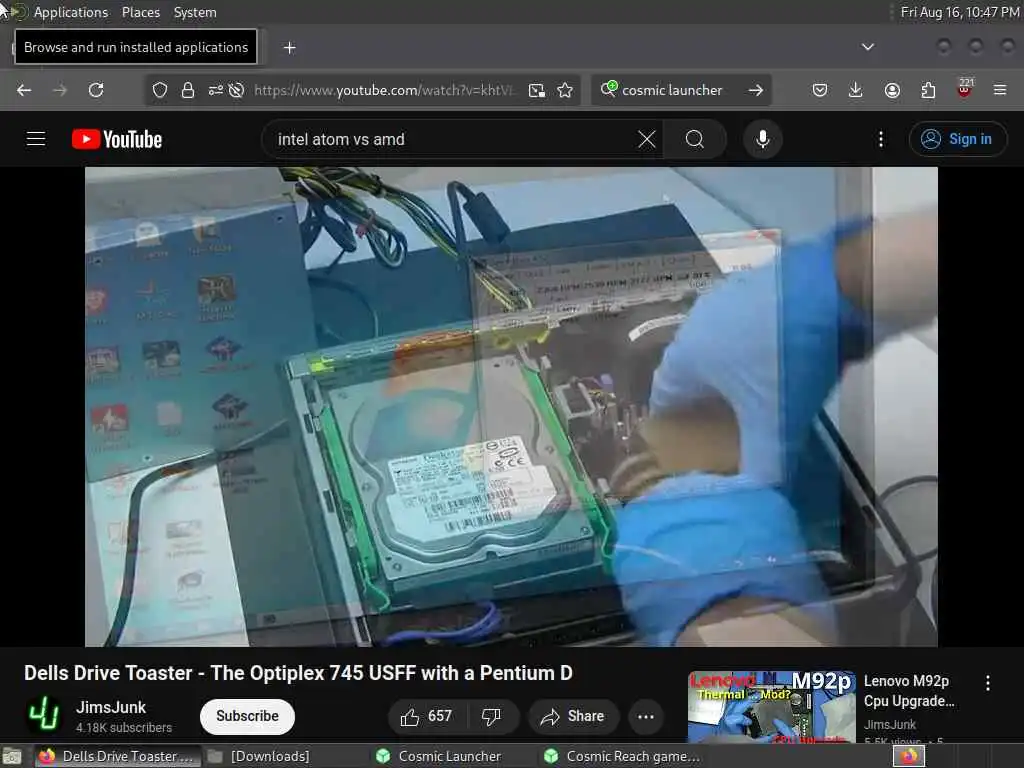Focus the cosmic launcher search box
The image size is (1024, 768).
pos(673,90)
